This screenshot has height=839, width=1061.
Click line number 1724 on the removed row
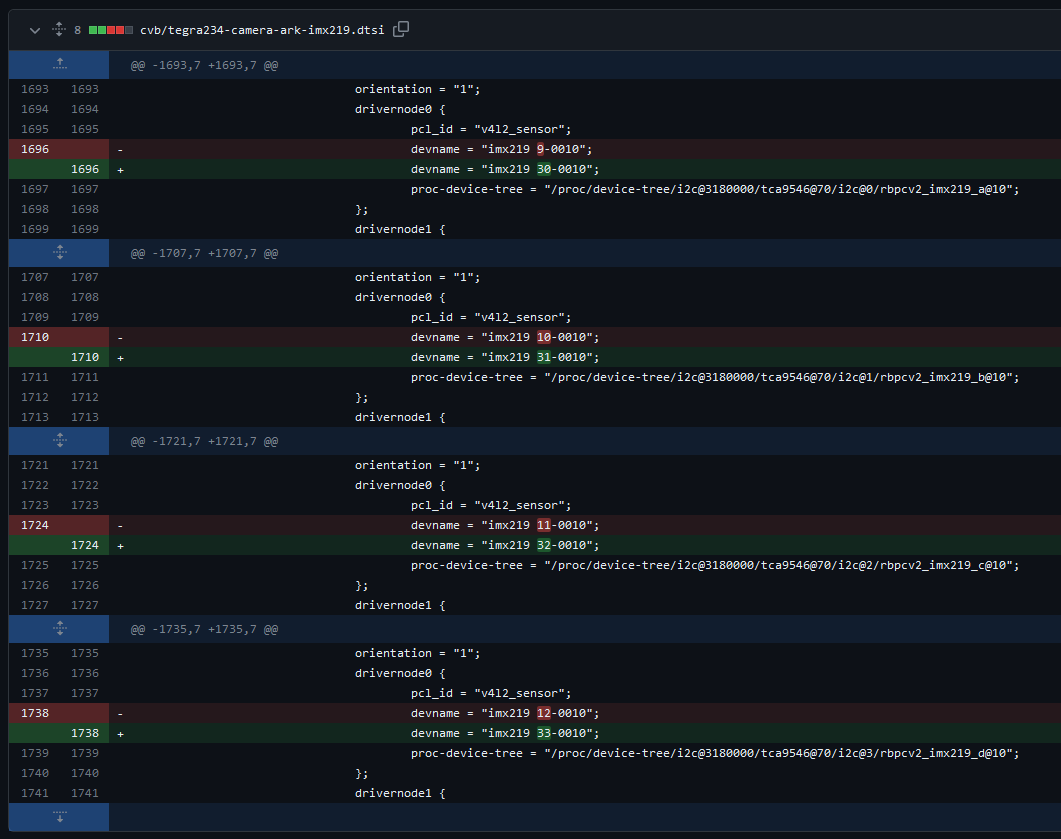[x=34, y=525]
